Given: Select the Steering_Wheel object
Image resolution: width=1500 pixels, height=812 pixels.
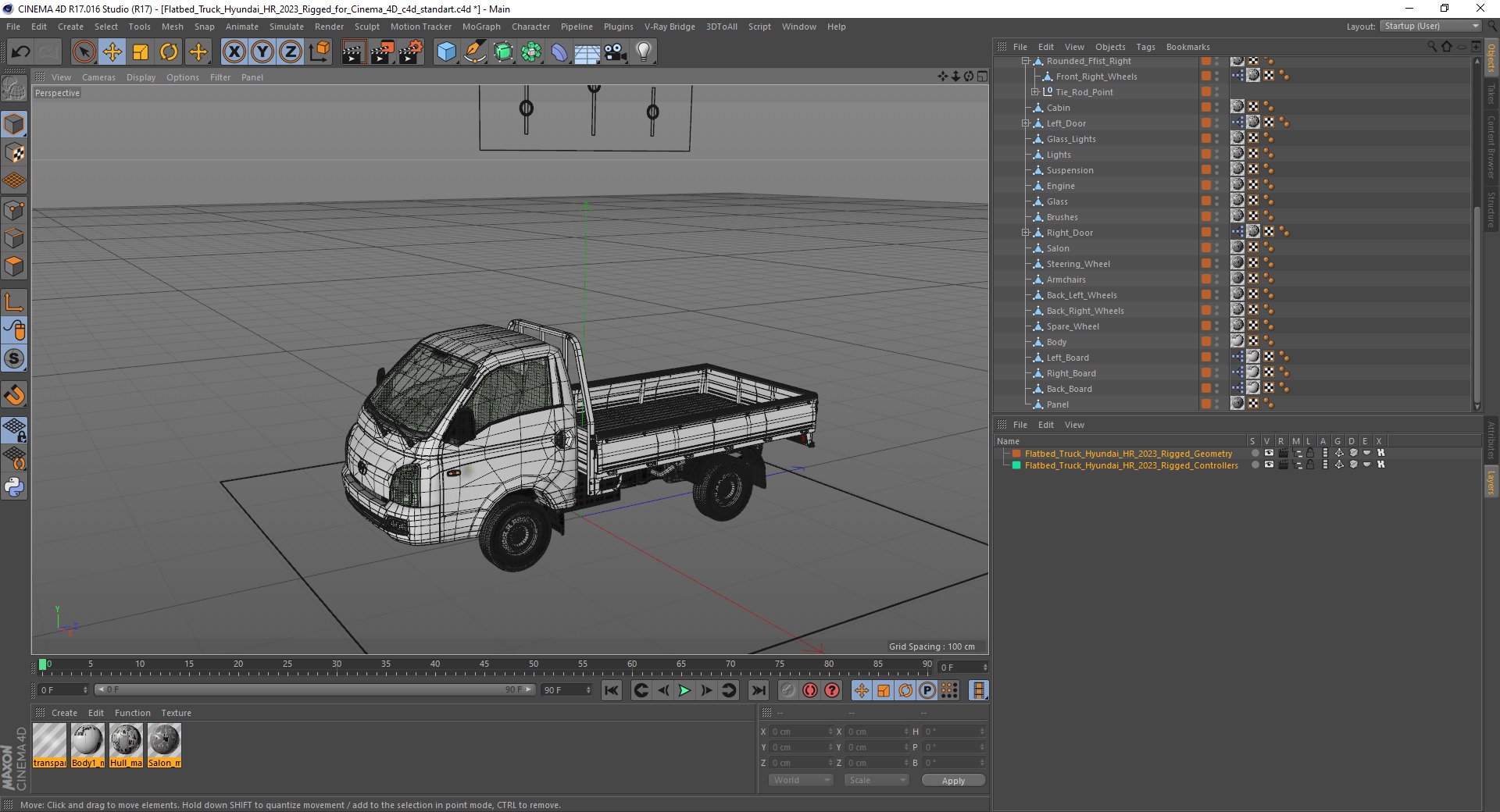Looking at the screenshot, I should (1078, 264).
